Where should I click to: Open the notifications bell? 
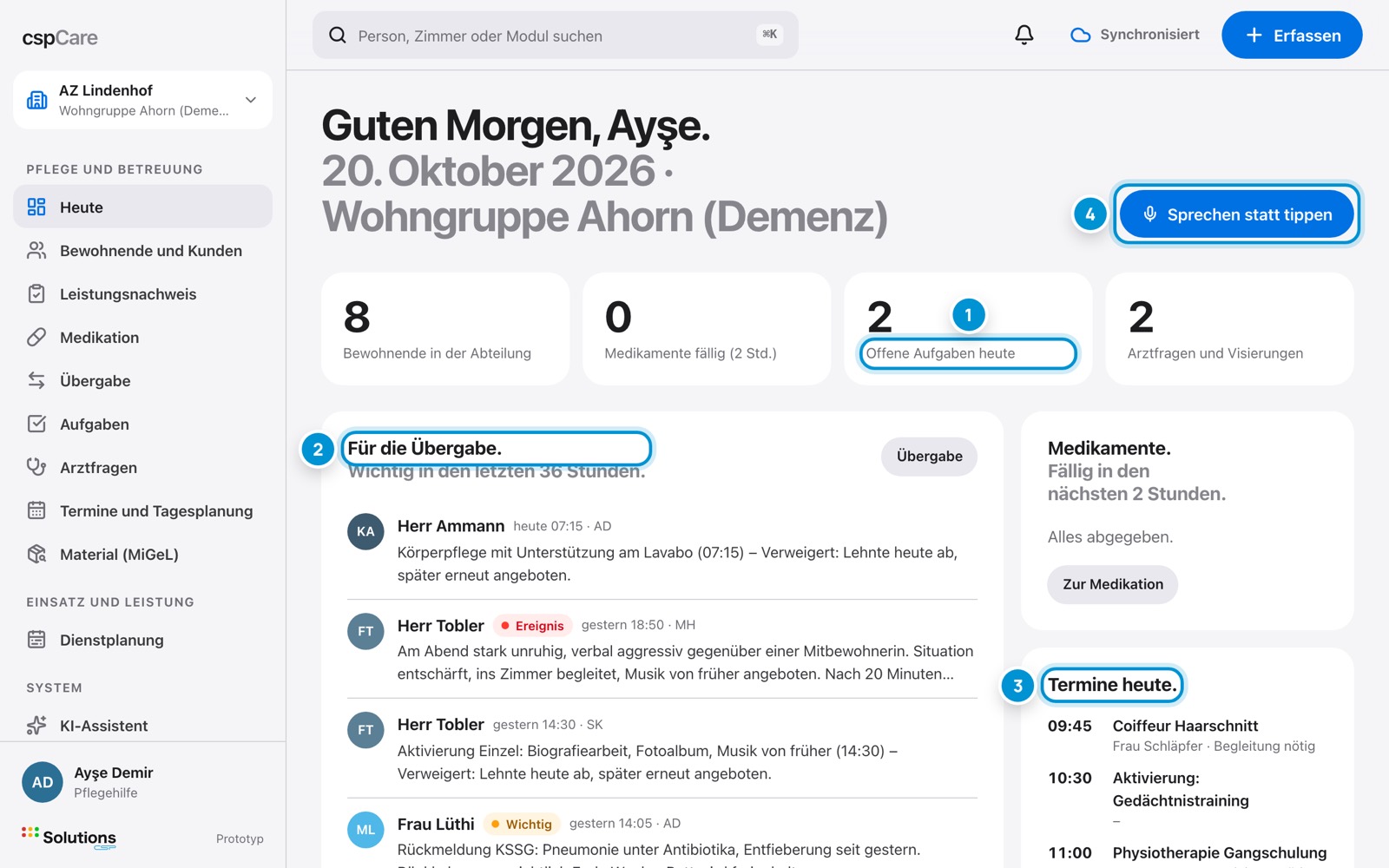[x=1024, y=35]
